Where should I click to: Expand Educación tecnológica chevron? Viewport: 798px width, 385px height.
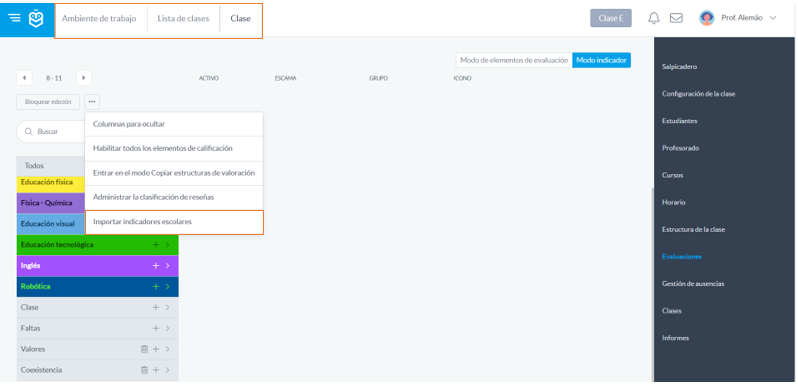point(167,245)
